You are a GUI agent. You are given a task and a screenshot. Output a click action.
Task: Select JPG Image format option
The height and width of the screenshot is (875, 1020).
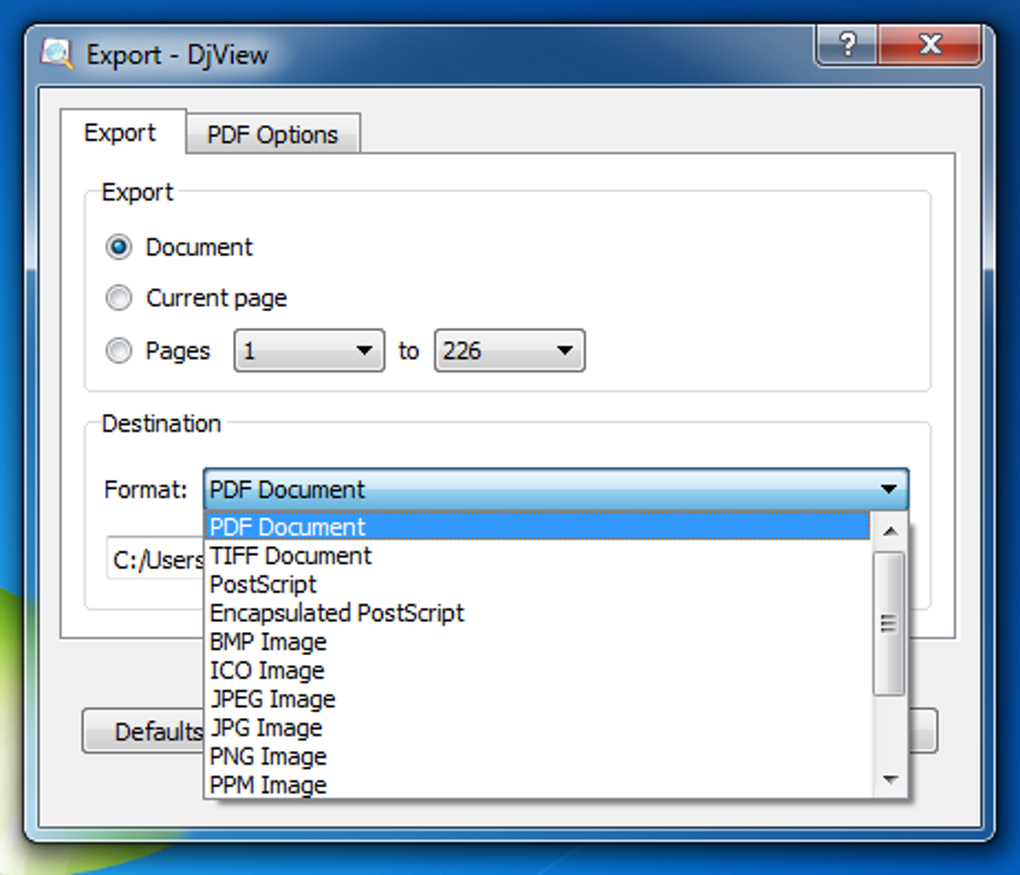[537, 727]
